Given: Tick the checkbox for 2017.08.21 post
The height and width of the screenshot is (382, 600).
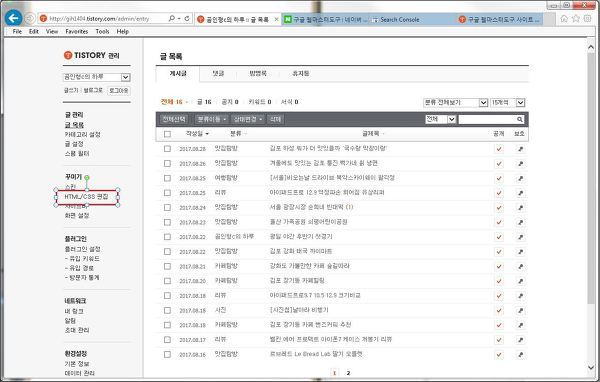Looking at the screenshot, I should [x=167, y=266].
